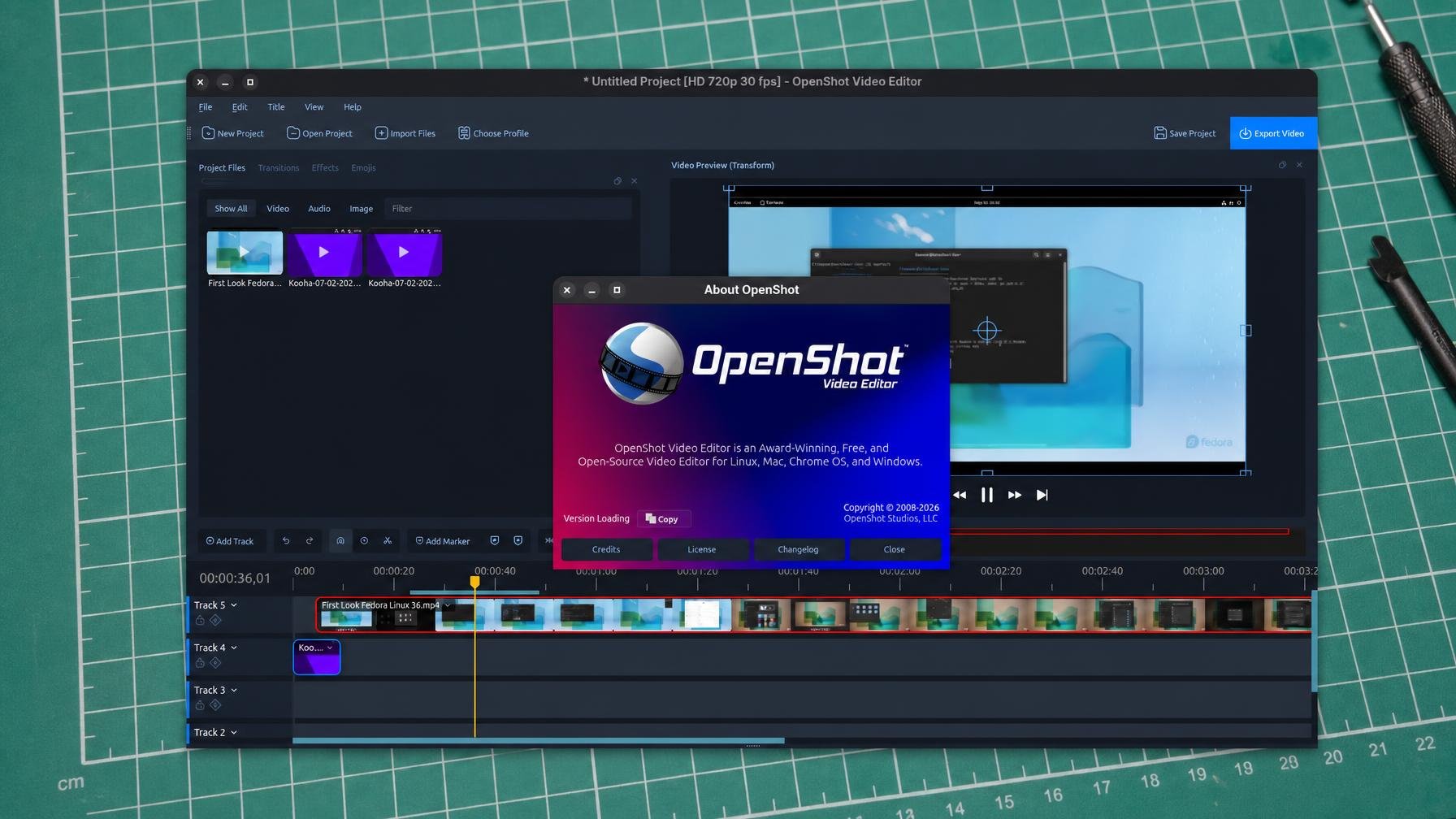Viewport: 1456px width, 819px height.
Task: Open the Track 5 dropdown menu
Action: click(234, 605)
